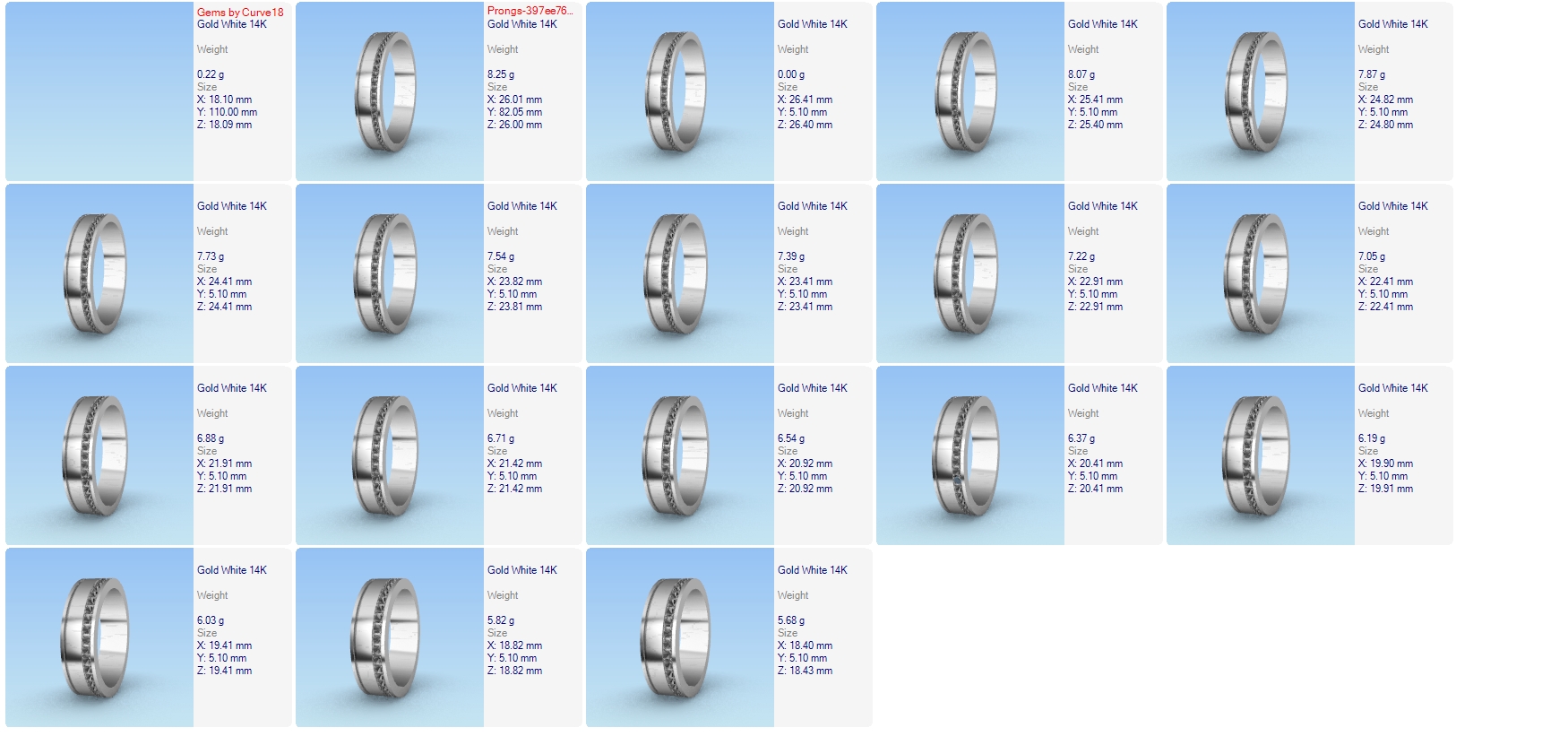Screen dimensions: 1568x745
Task: Select the smallest ring weighing 5.68 g
Action: point(680,637)
